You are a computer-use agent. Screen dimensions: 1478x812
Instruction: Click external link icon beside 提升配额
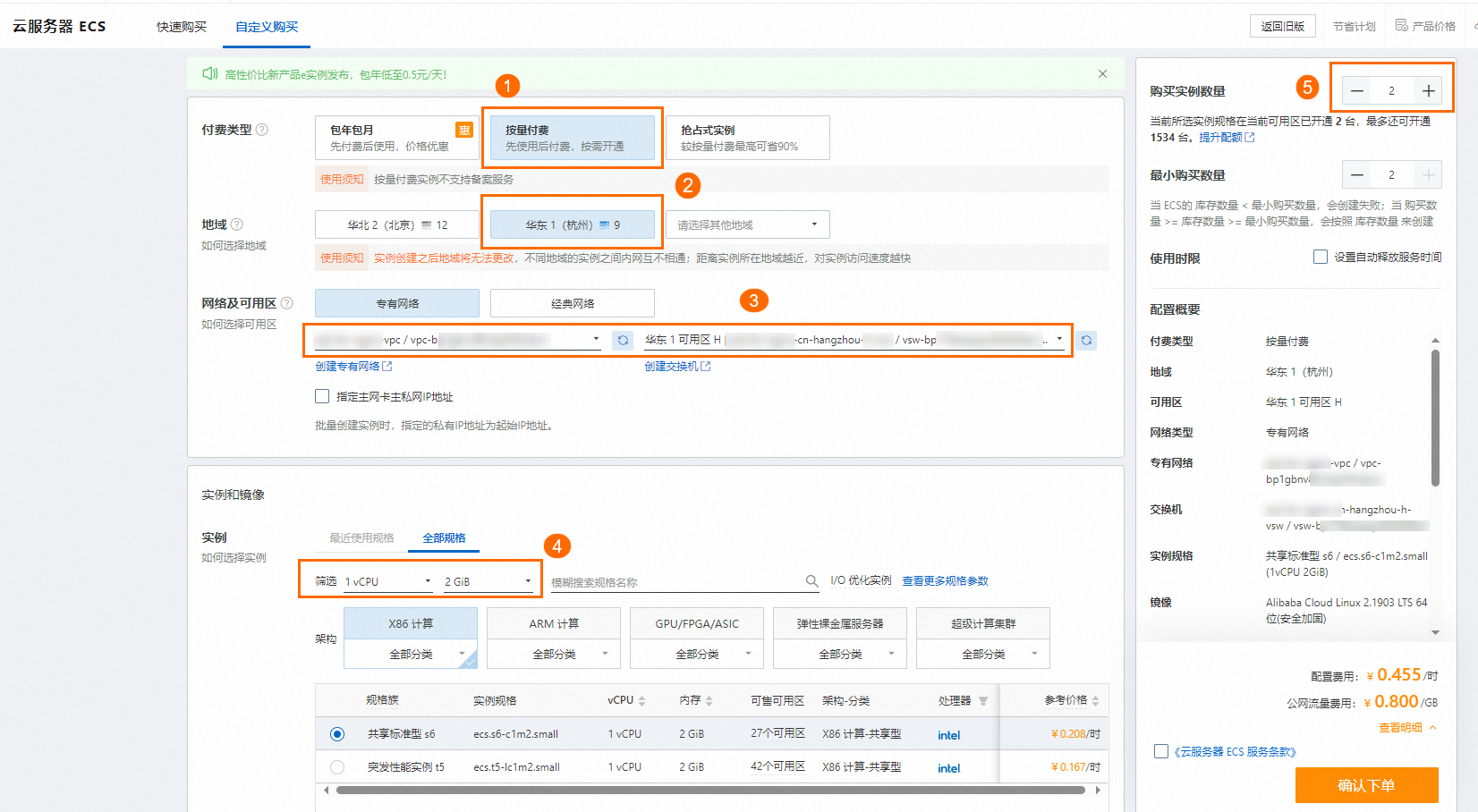point(1250,137)
